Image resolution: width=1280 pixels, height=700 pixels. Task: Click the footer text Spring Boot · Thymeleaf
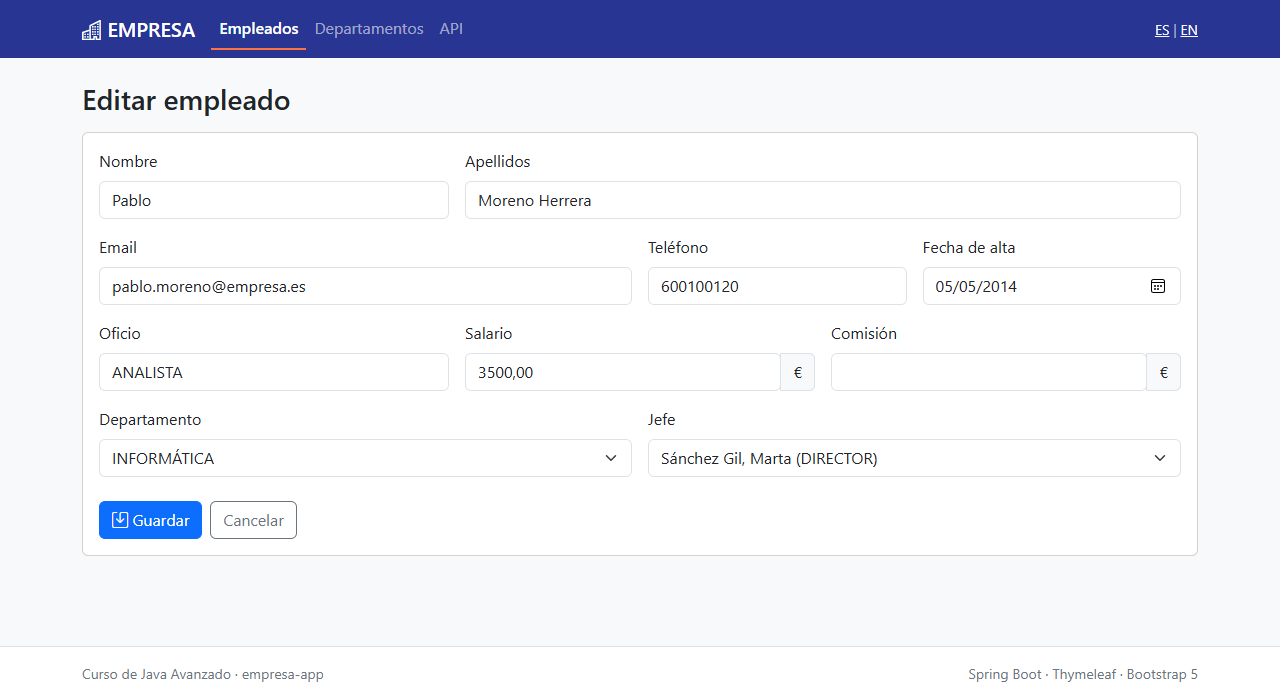[x=1041, y=674]
